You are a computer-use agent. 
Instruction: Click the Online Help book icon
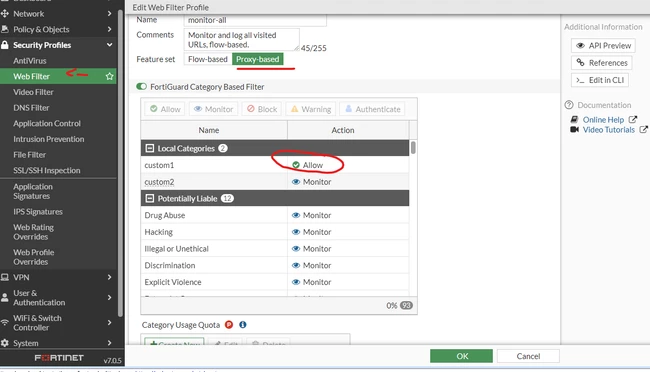pyautogui.click(x=574, y=119)
